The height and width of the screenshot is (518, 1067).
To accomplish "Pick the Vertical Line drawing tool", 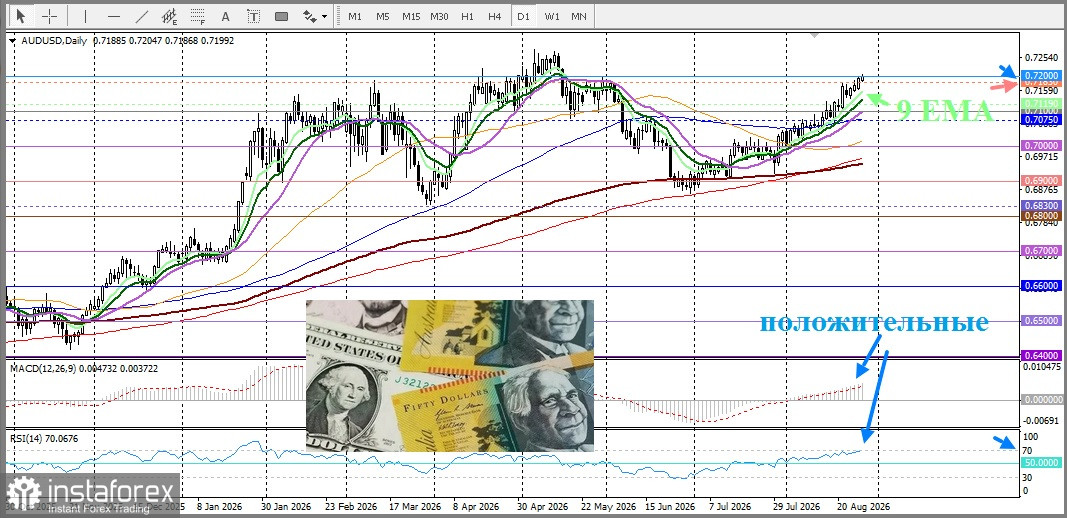I will [85, 16].
